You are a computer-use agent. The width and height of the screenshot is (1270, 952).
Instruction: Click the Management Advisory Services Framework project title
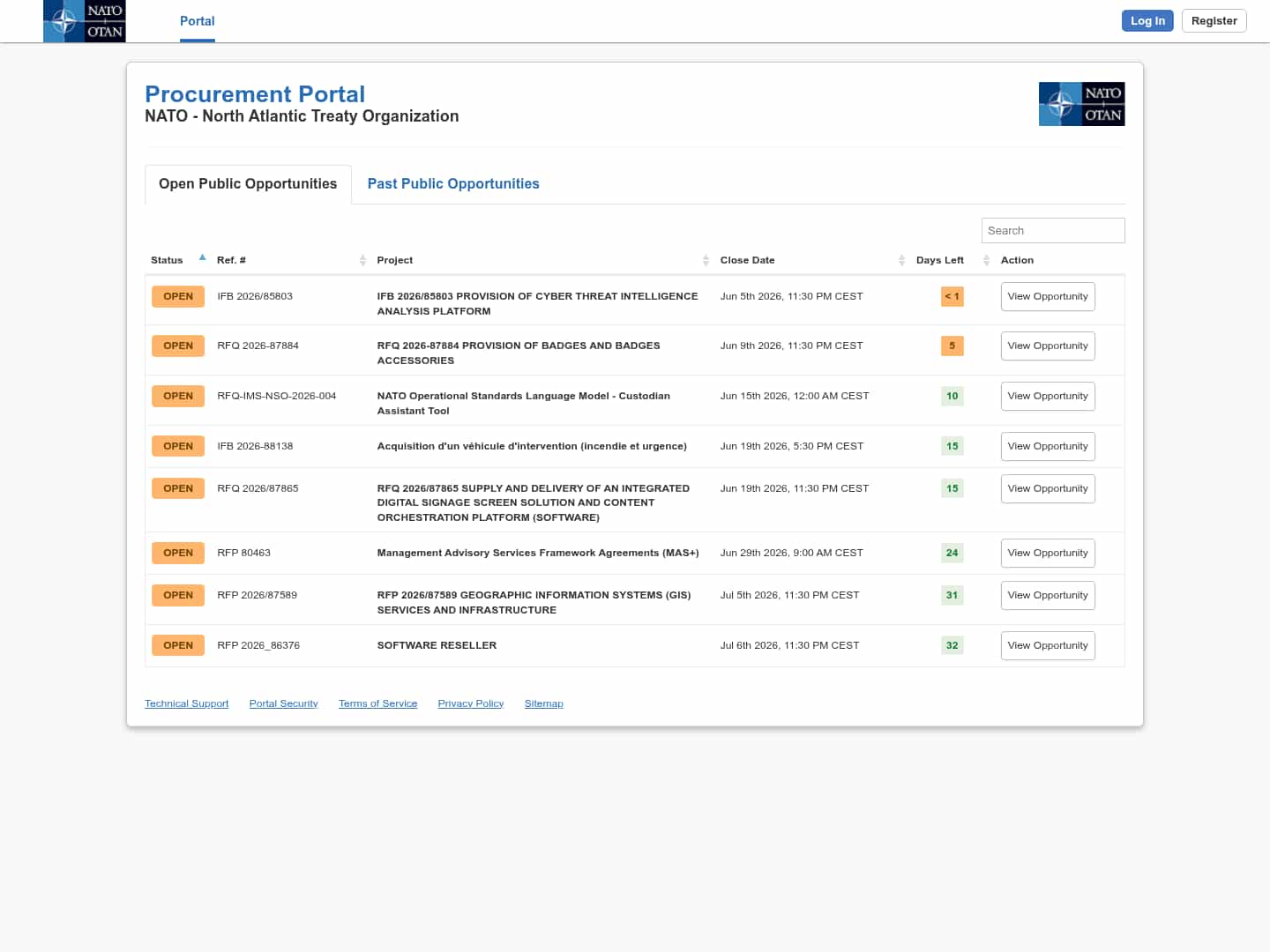[538, 553]
